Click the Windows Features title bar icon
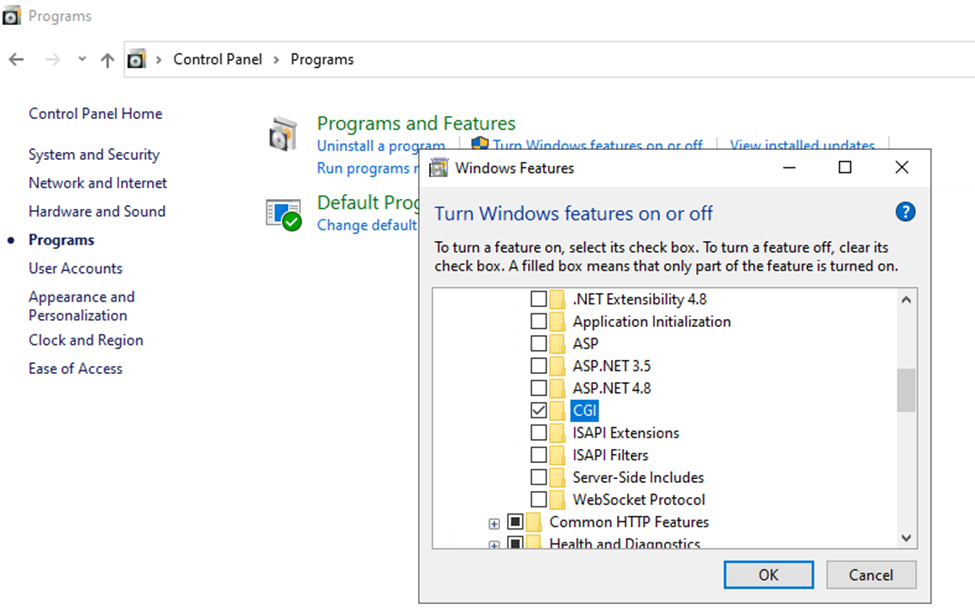The width and height of the screenshot is (975, 615). [438, 168]
